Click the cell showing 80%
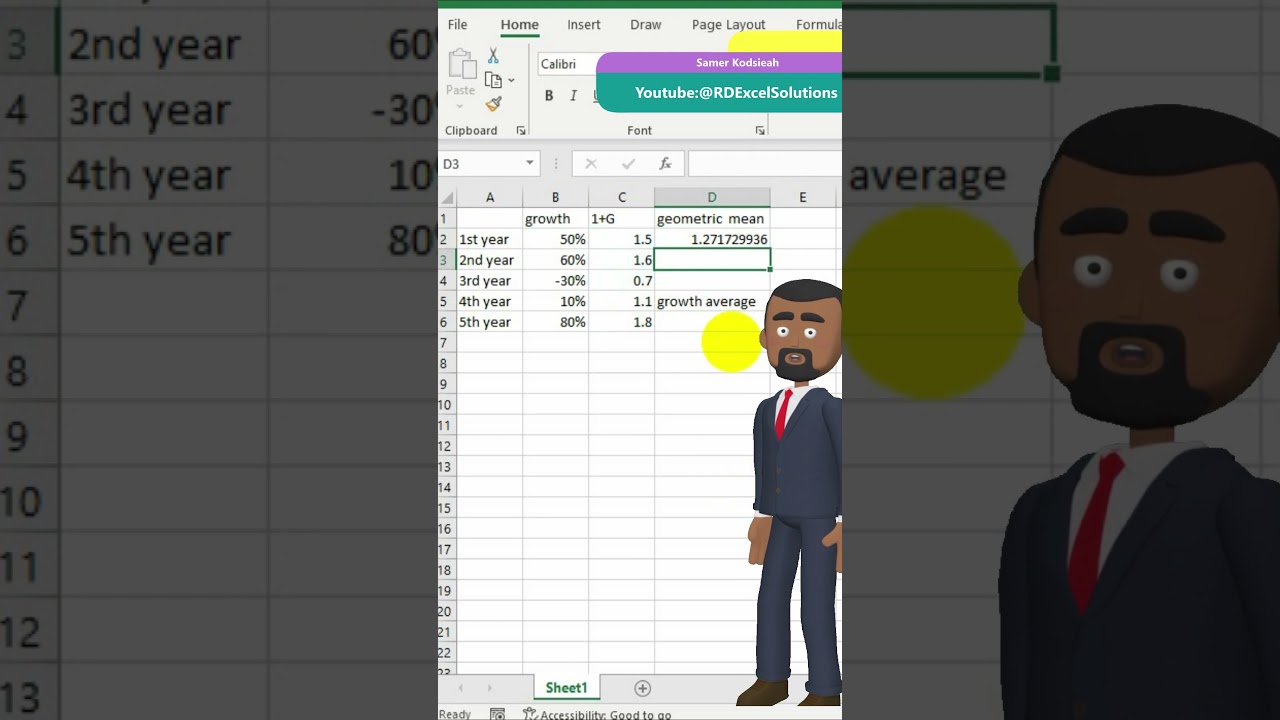 (x=555, y=322)
